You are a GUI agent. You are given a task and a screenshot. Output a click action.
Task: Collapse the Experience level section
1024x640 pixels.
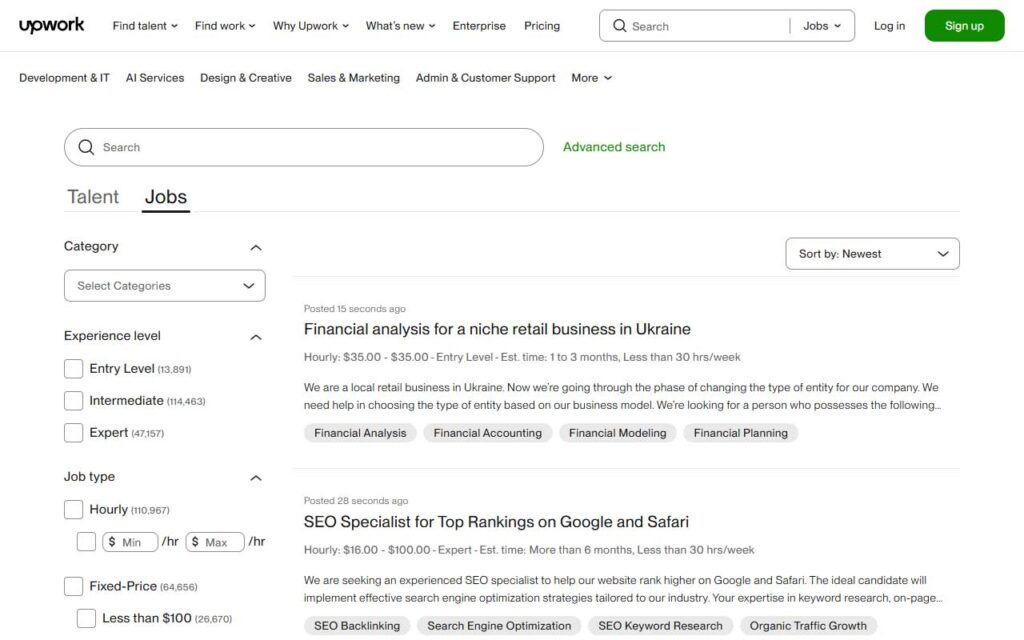[x=256, y=337]
